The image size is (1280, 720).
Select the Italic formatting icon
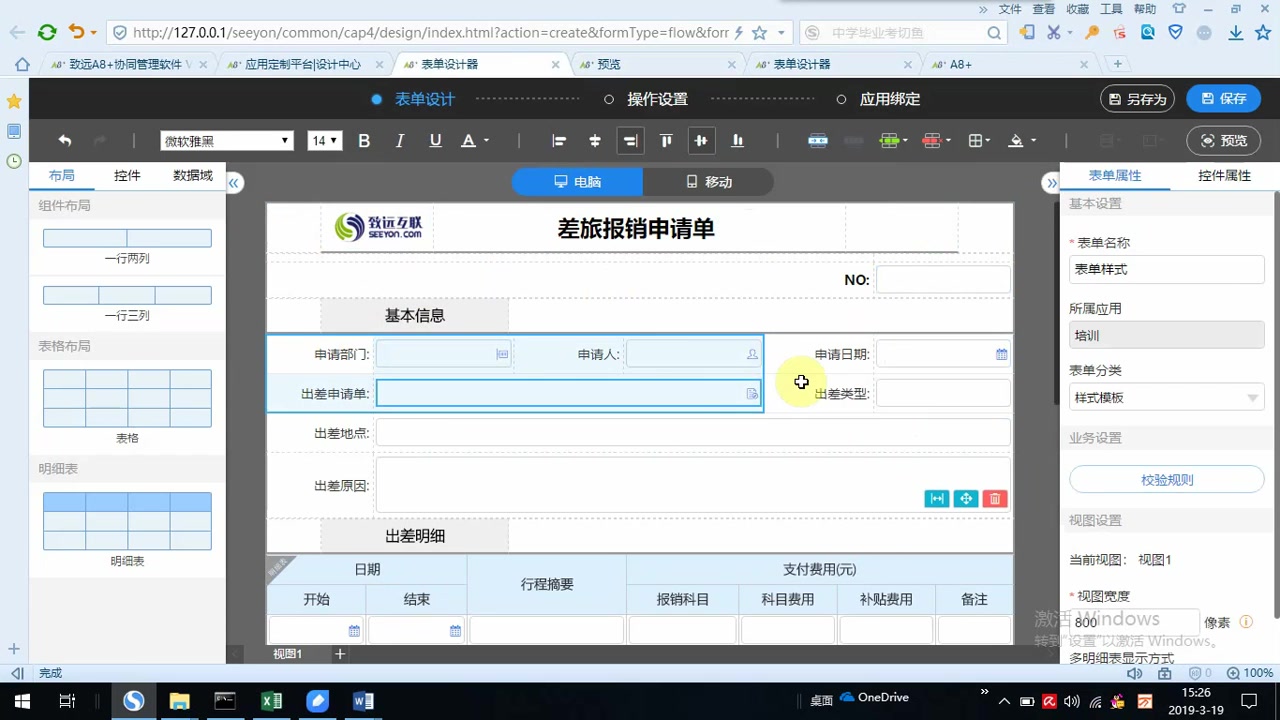tap(399, 140)
